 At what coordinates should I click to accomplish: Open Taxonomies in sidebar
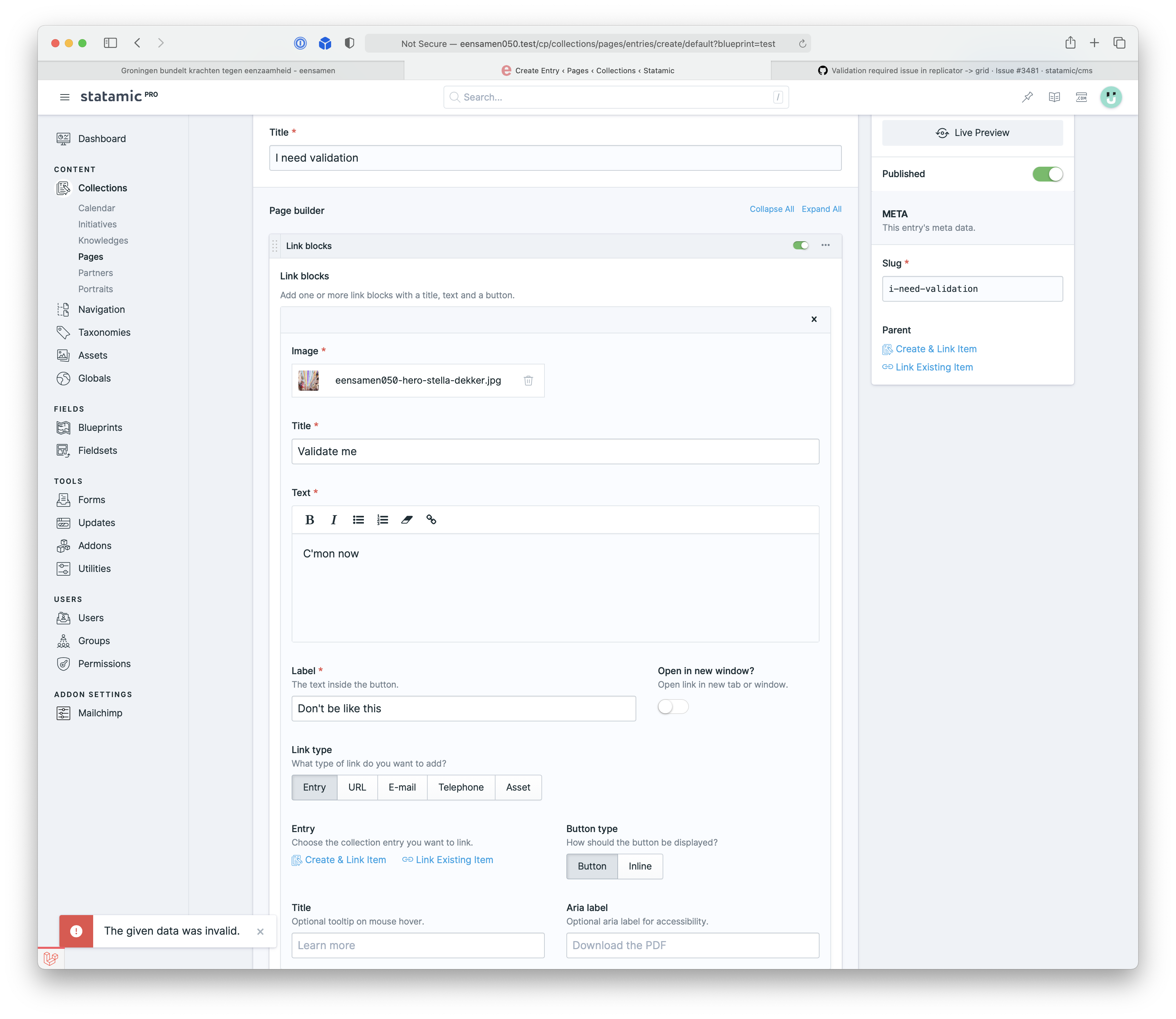(x=104, y=333)
